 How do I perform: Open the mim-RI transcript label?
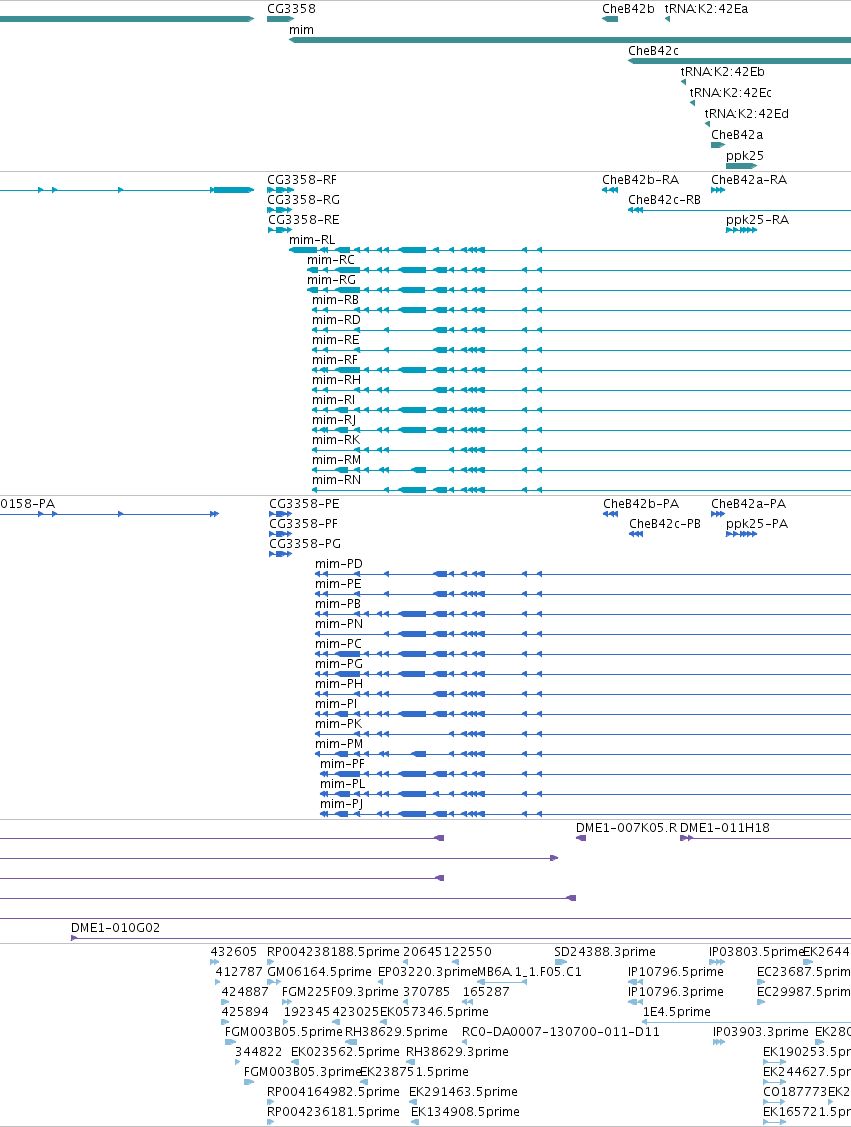334,400
